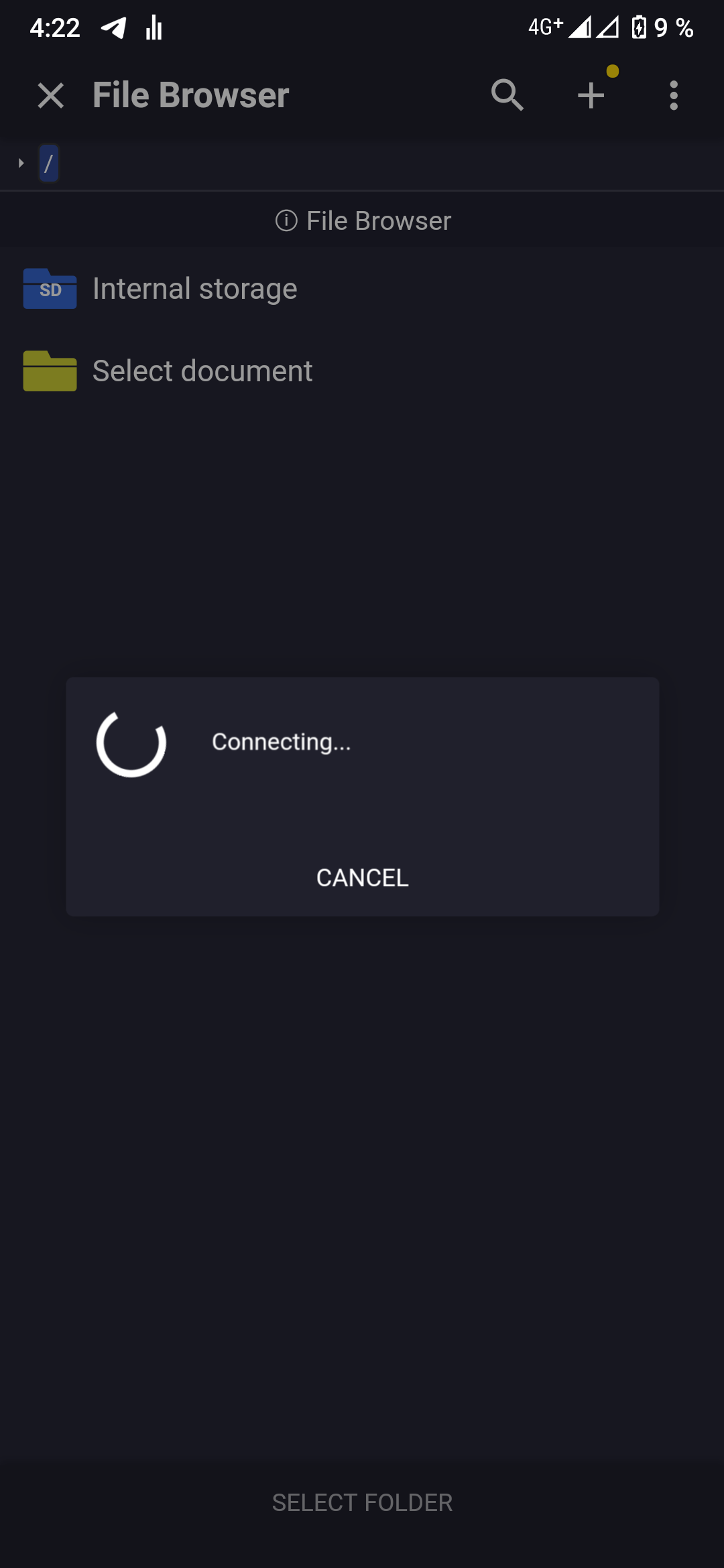724x1568 pixels.
Task: Tap the yellow folder icon
Action: (50, 371)
